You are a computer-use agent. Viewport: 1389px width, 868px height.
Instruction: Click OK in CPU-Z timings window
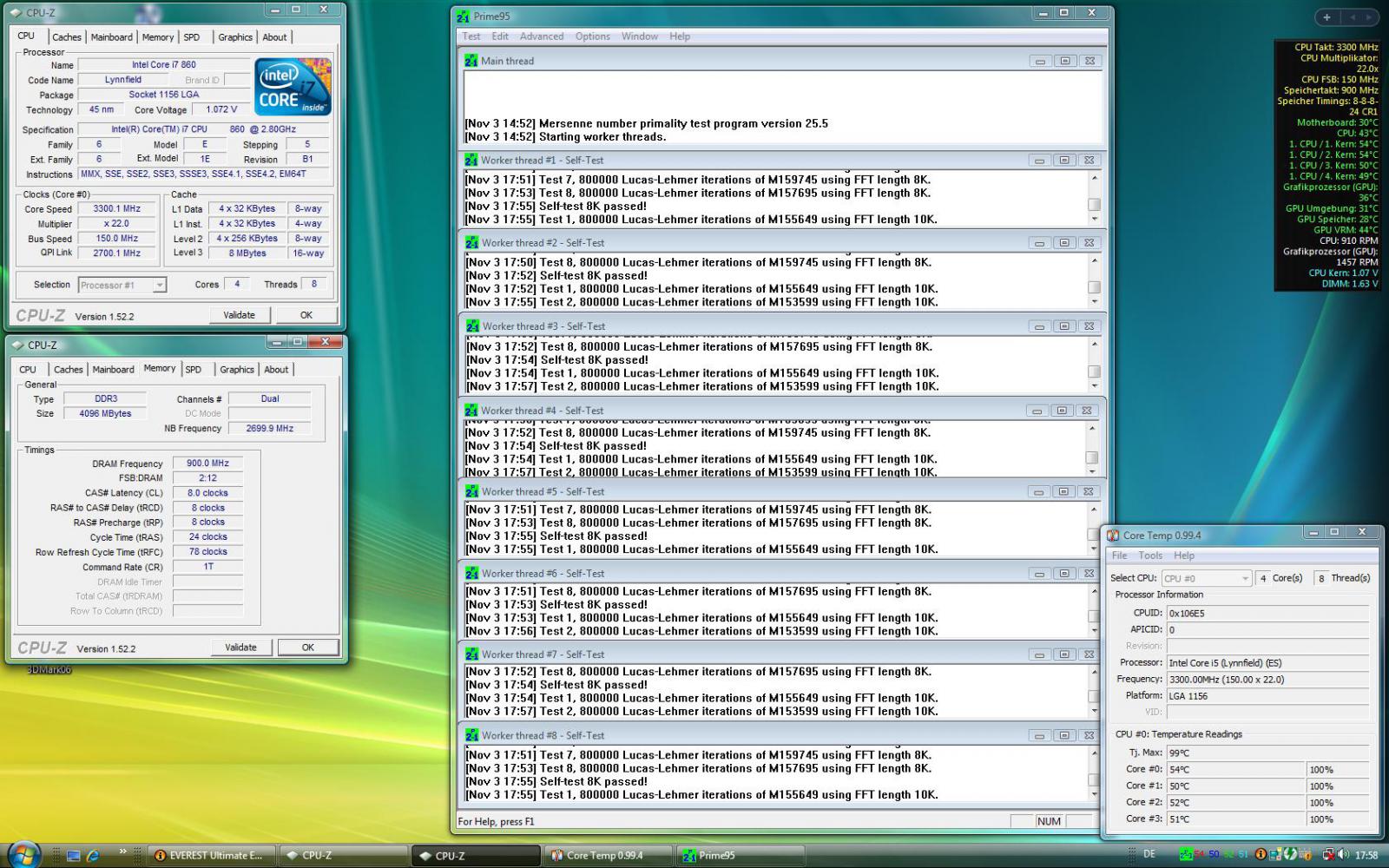(308, 648)
